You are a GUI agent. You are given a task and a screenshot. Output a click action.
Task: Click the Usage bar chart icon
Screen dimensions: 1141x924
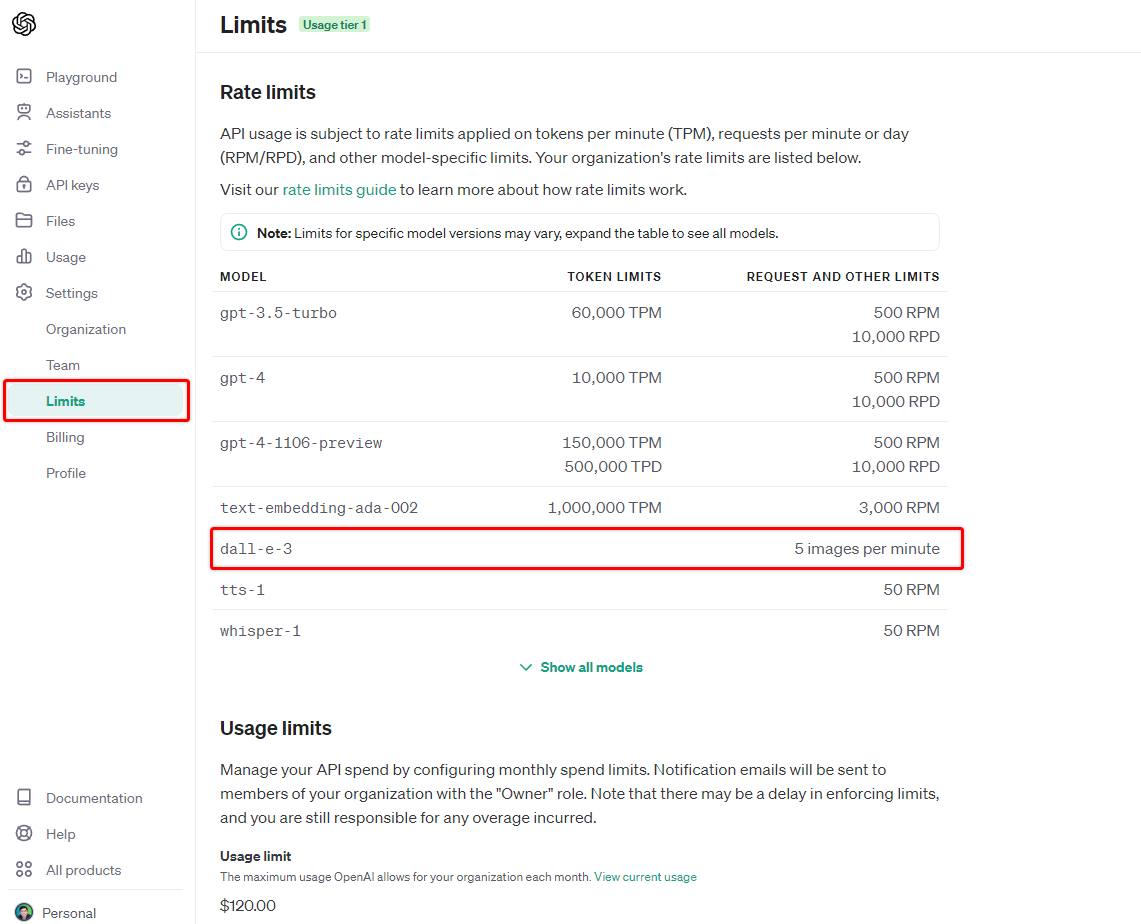point(24,256)
